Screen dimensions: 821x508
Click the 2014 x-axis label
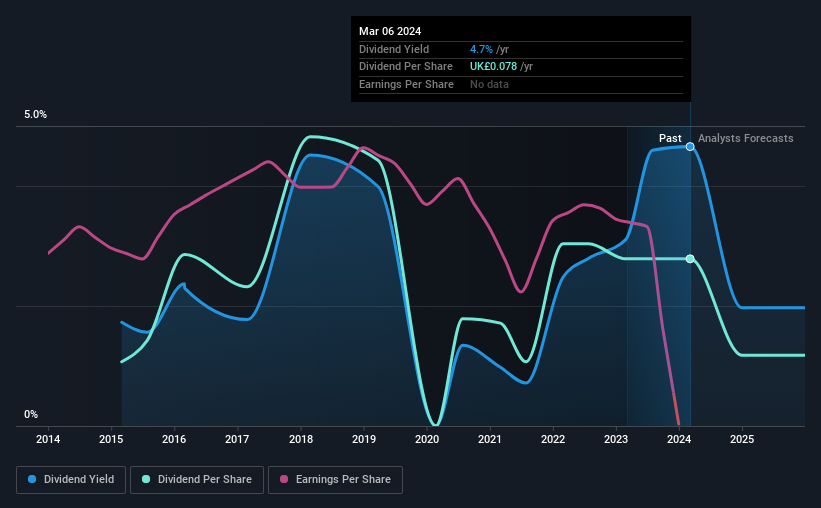pyautogui.click(x=48, y=439)
